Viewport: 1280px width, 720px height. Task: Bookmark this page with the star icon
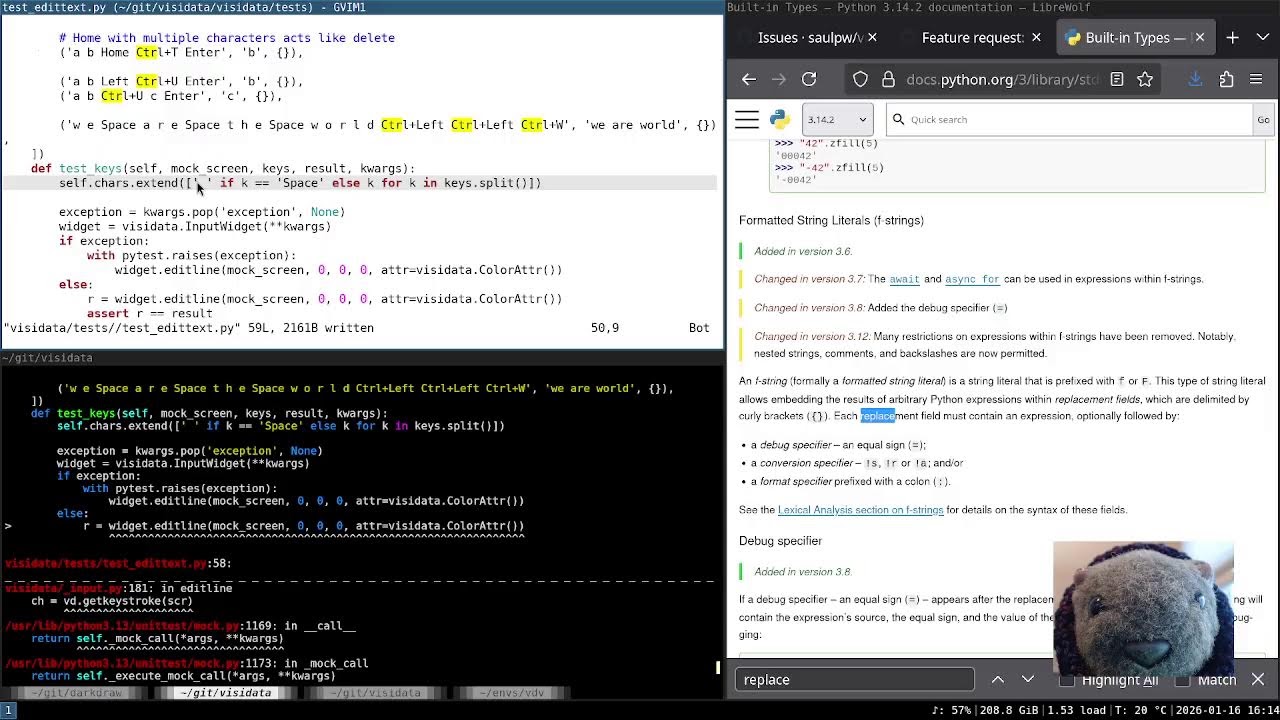[x=1145, y=80]
